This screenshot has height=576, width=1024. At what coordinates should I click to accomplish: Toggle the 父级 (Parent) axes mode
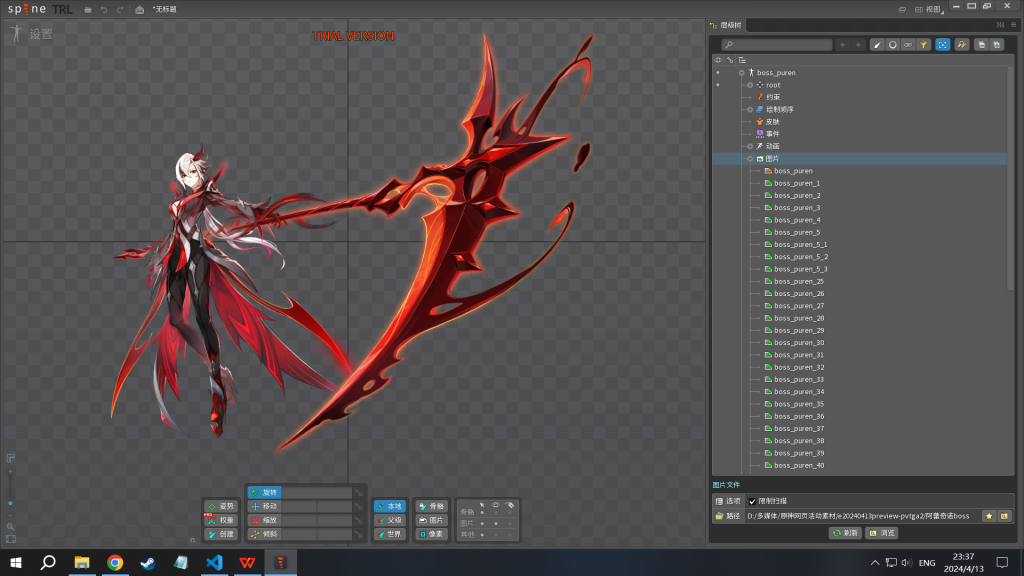pyautogui.click(x=390, y=520)
